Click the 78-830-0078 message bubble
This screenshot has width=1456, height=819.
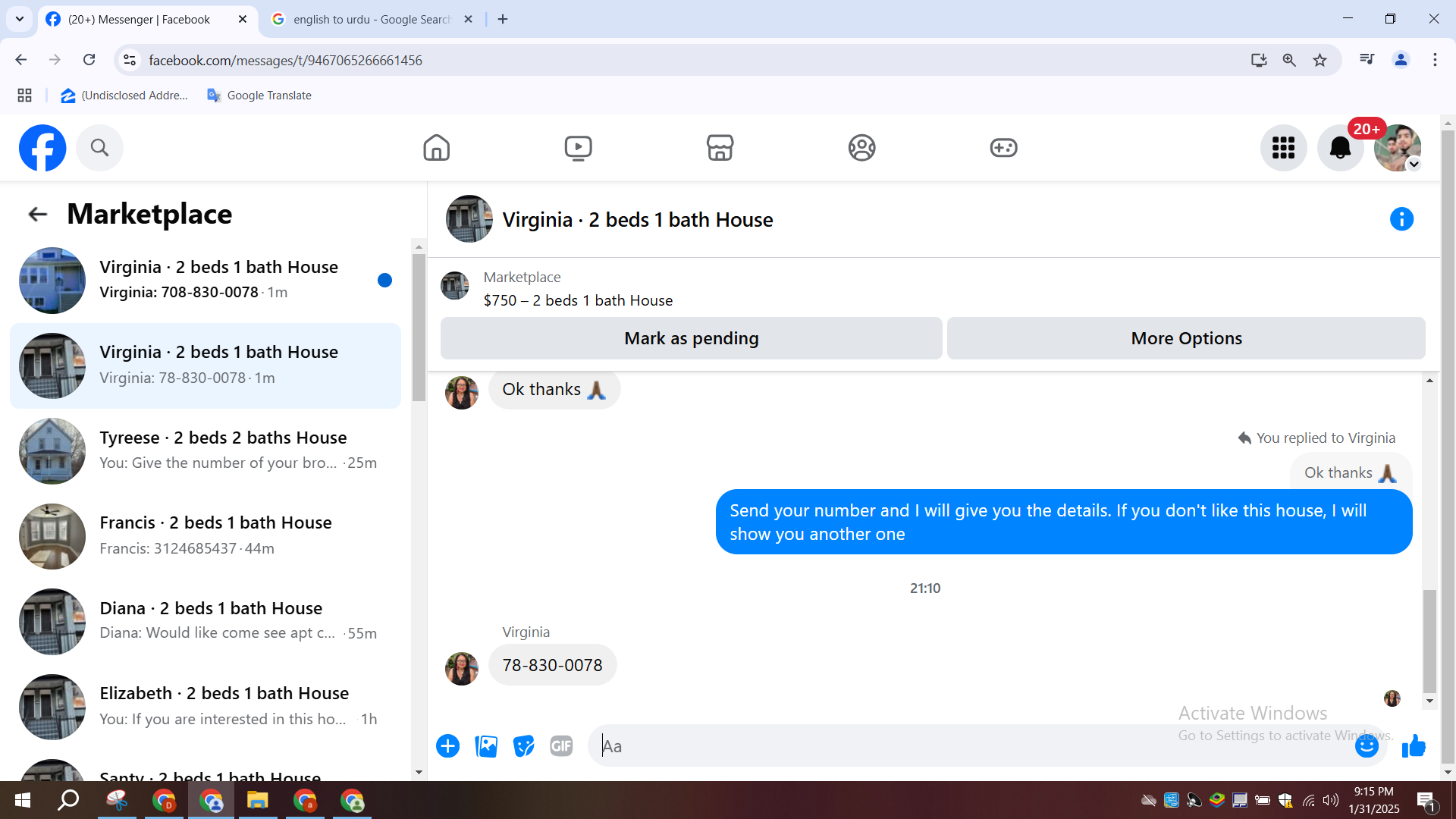pos(552,665)
